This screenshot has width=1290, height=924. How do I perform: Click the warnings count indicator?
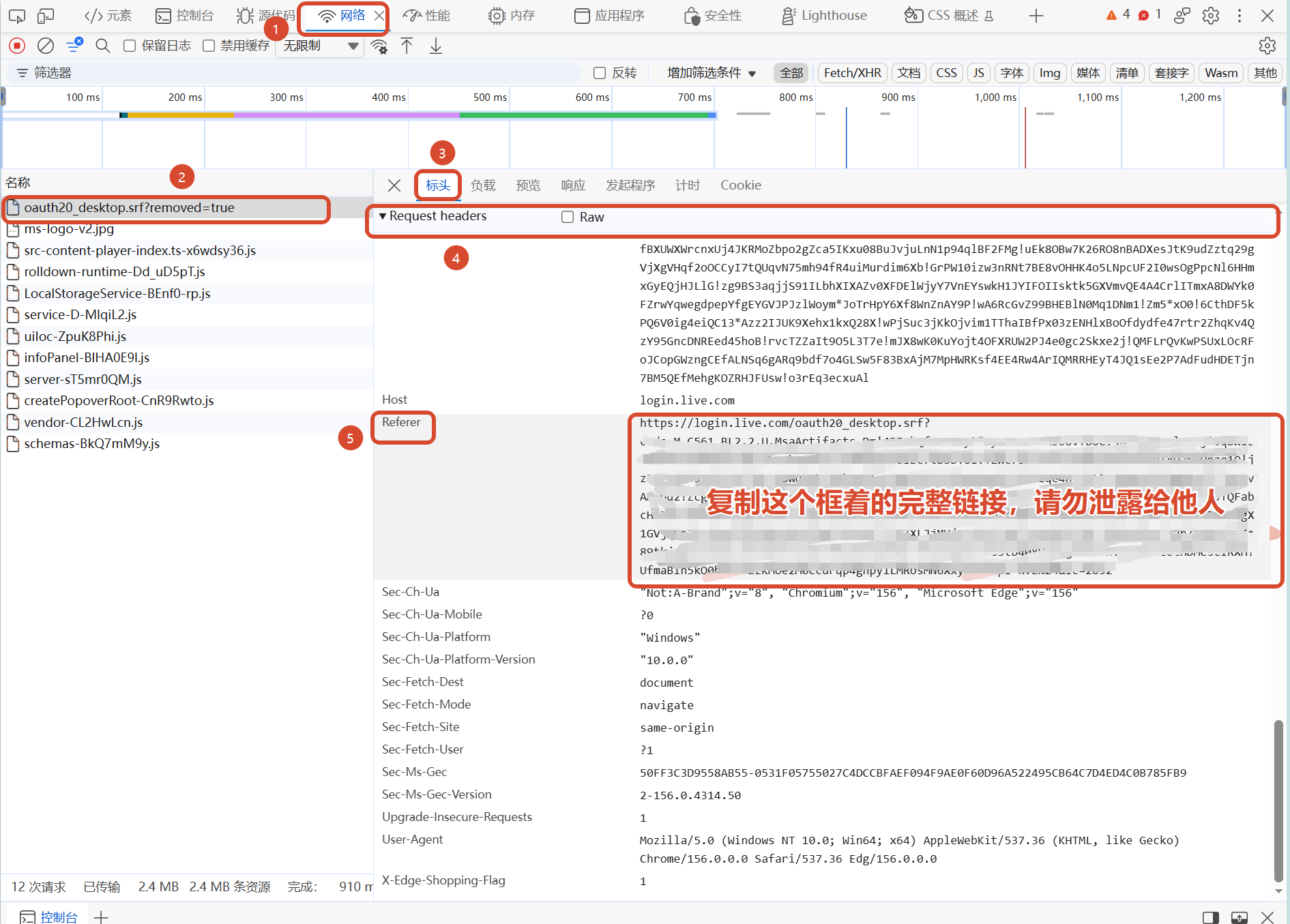[x=1118, y=14]
